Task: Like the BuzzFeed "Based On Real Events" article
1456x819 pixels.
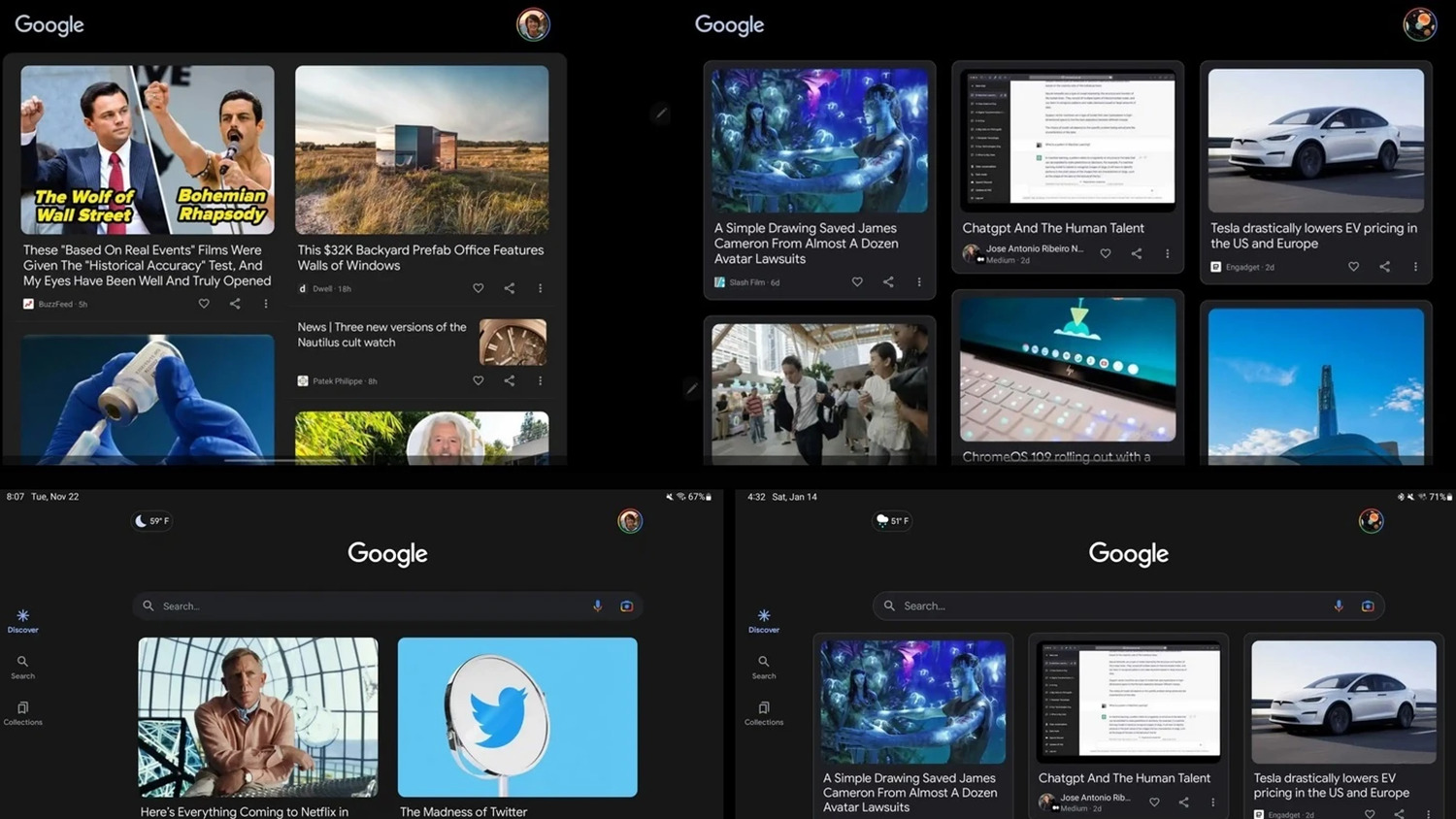Action: coord(204,304)
